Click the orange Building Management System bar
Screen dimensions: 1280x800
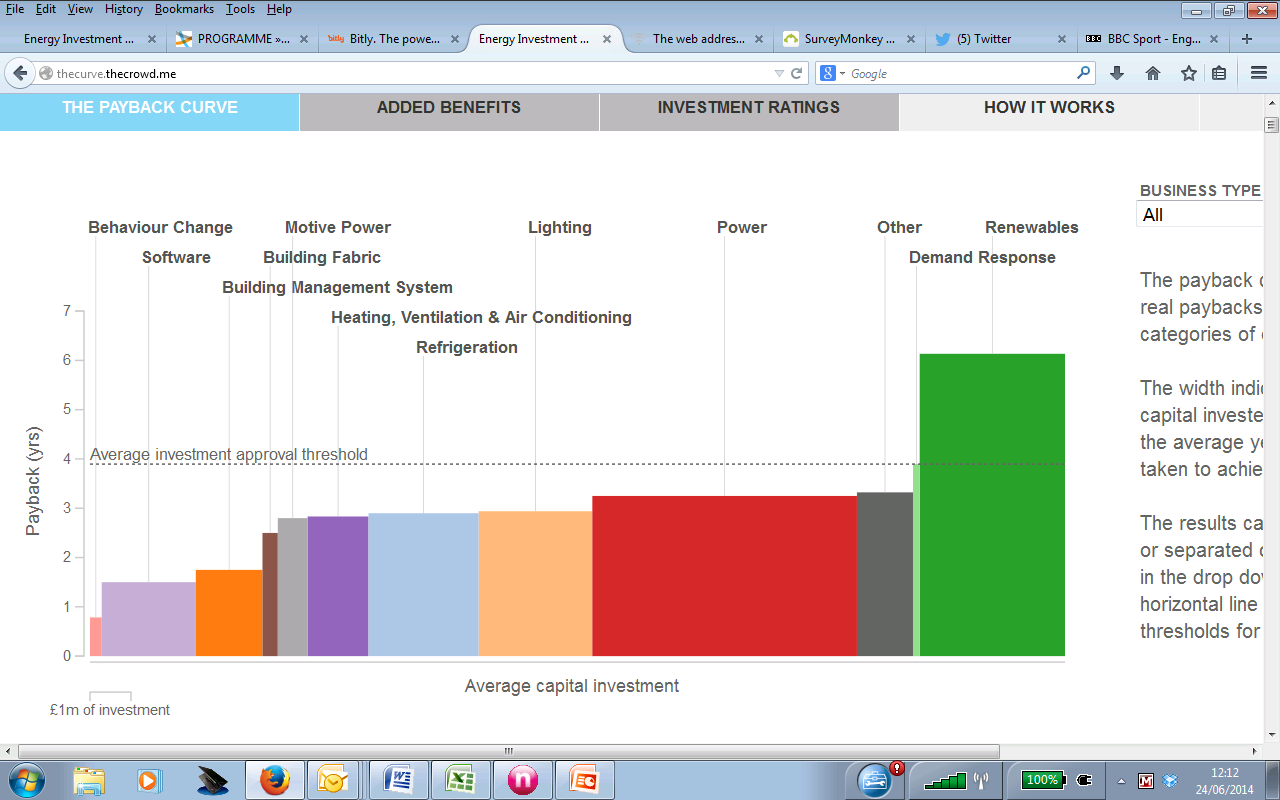tap(229, 613)
